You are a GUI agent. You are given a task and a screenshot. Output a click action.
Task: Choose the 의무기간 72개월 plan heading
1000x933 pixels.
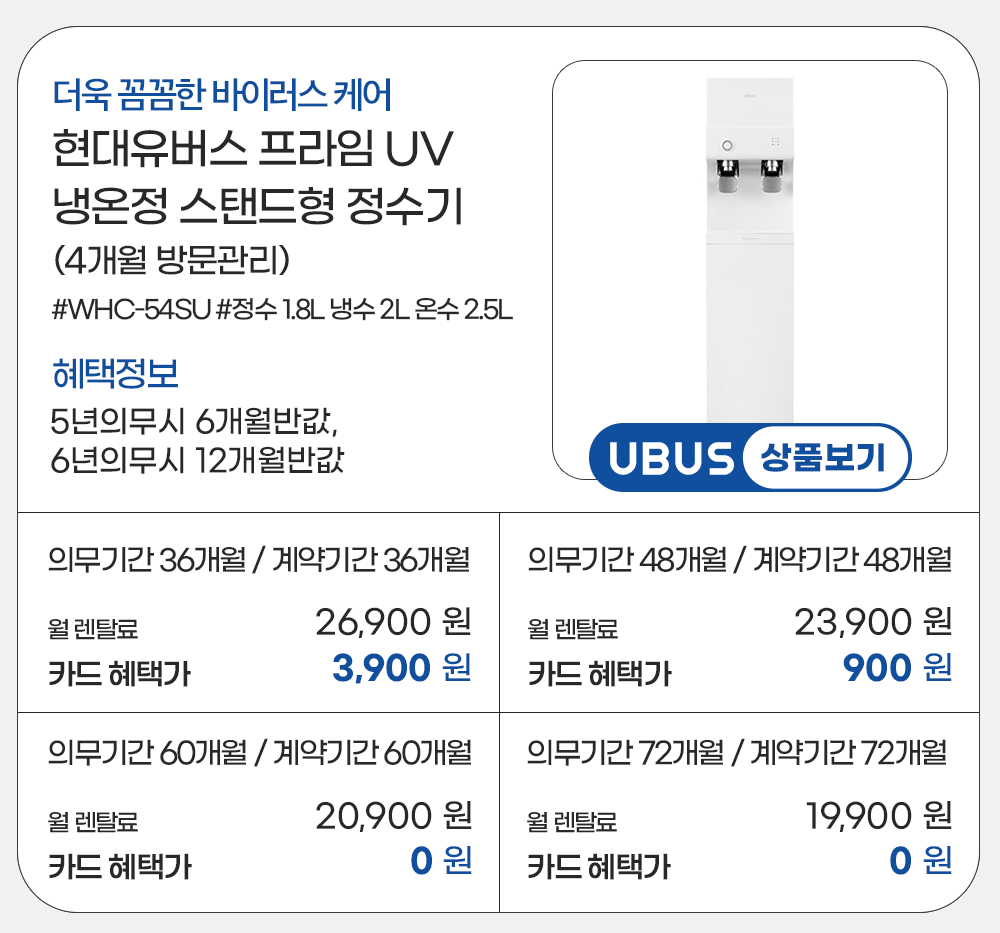[737, 750]
